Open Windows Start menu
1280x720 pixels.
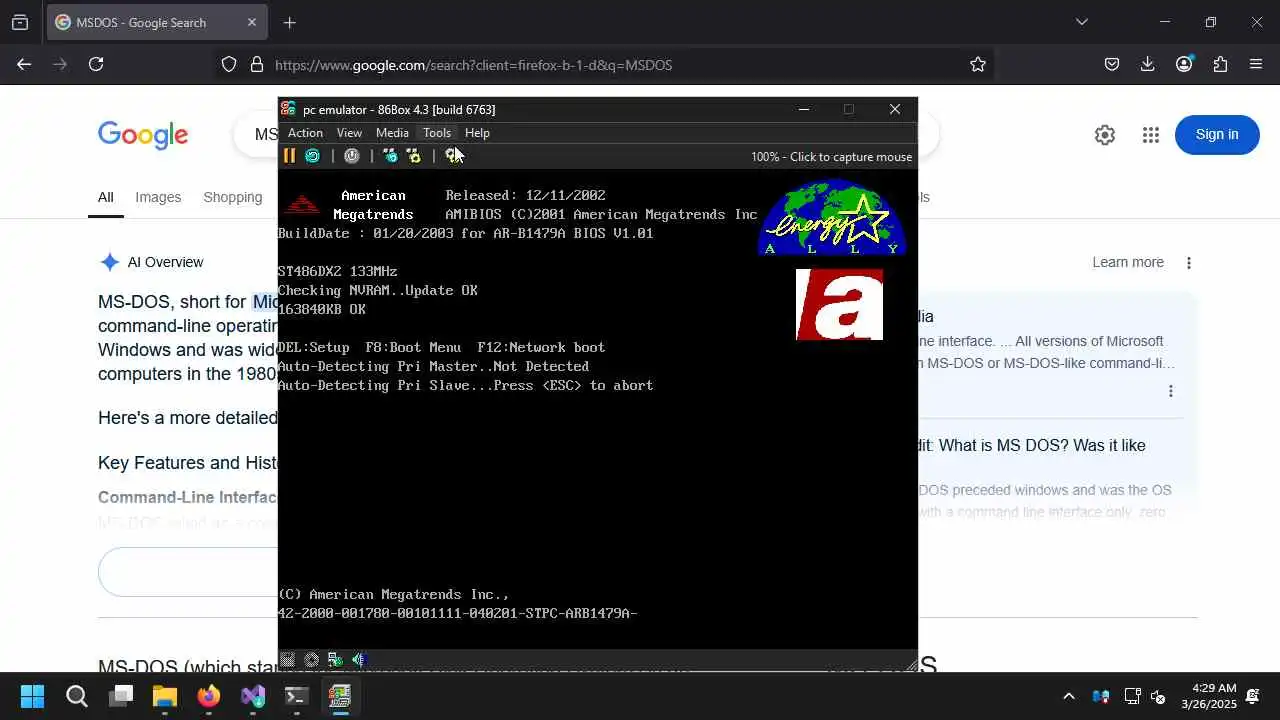[x=32, y=696]
